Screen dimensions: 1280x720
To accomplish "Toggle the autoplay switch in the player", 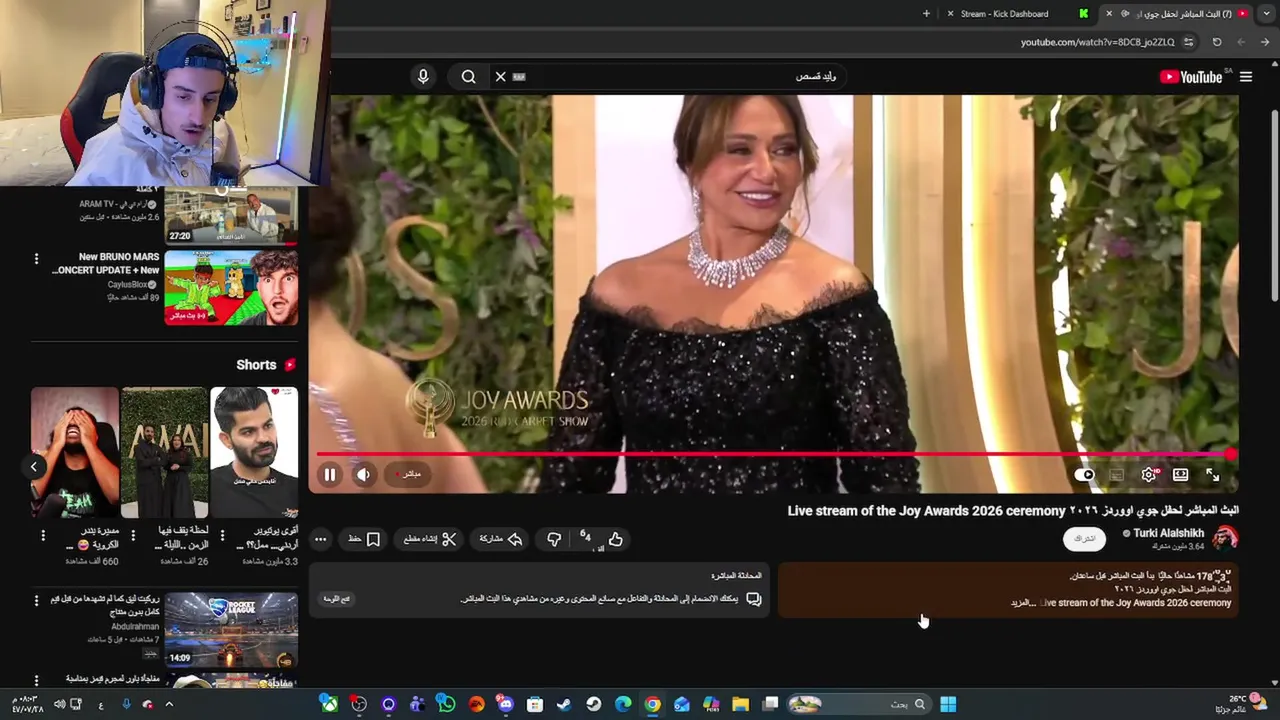I will coord(1085,475).
